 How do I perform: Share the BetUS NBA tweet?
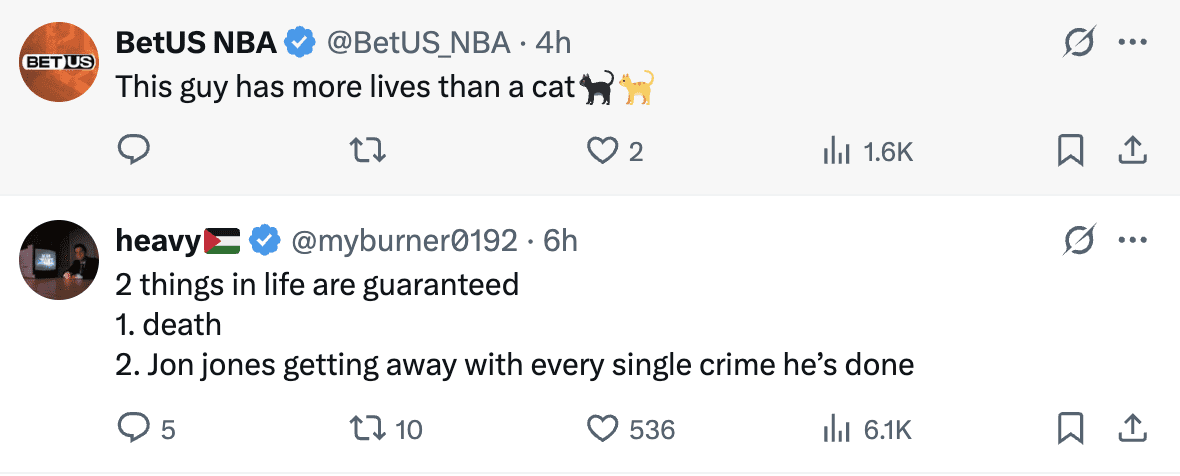tap(1130, 150)
